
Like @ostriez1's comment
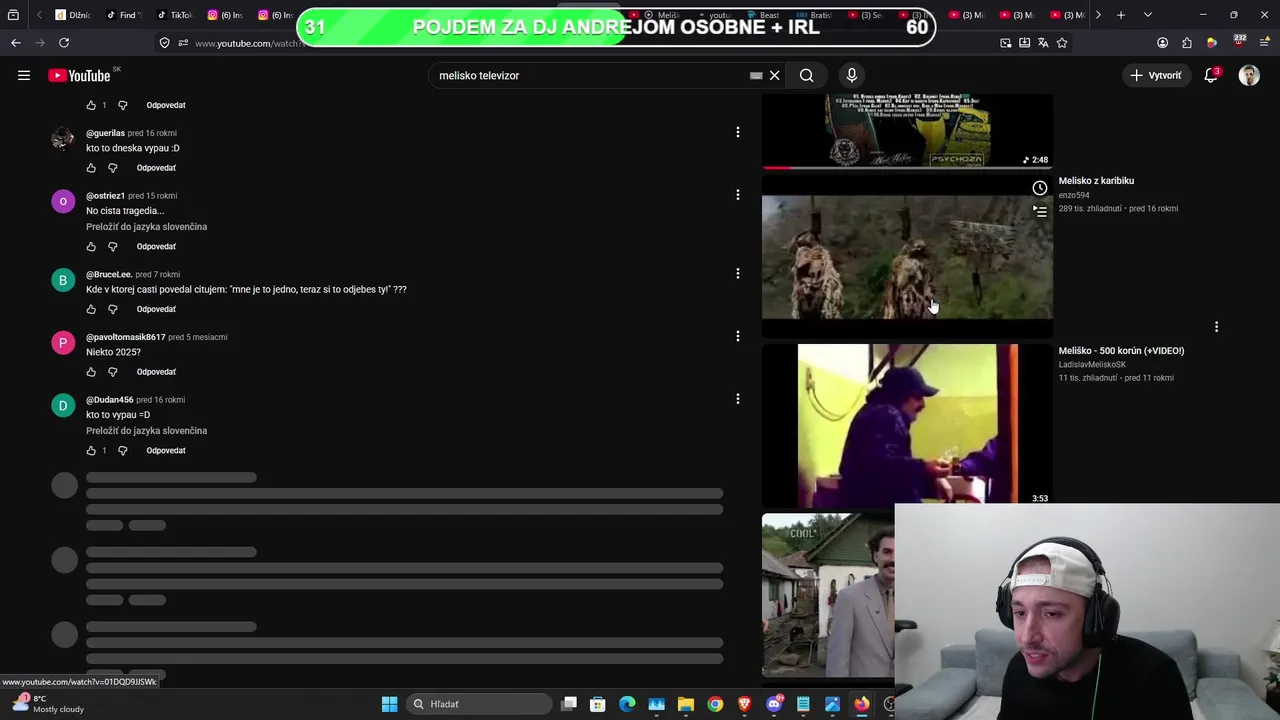click(91, 246)
